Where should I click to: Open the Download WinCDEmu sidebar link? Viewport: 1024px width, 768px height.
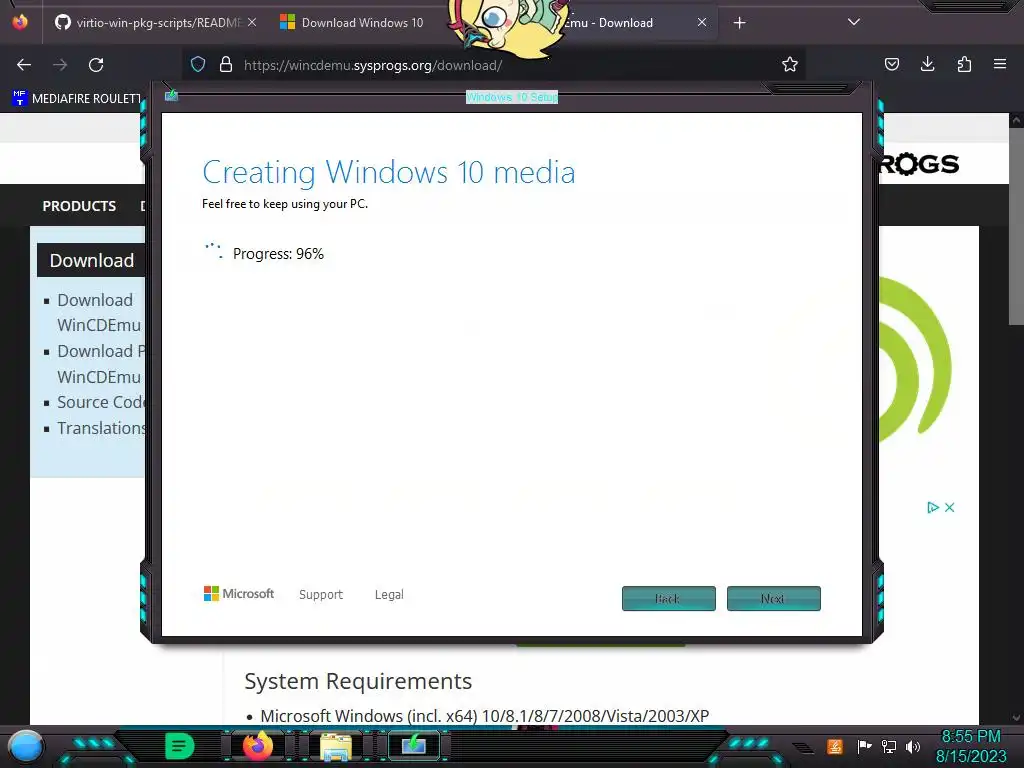[x=99, y=312]
